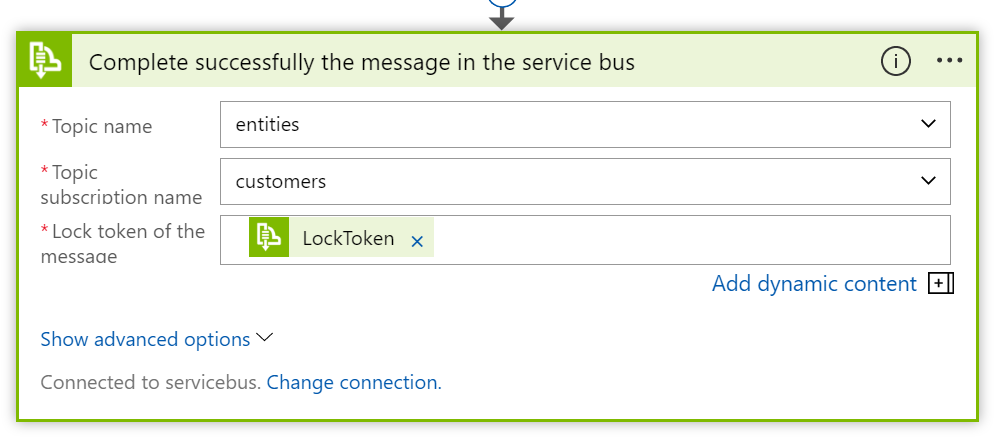Viewport: 994px width, 439px height.
Task: Click inside the Lock token input field
Action: [690, 240]
